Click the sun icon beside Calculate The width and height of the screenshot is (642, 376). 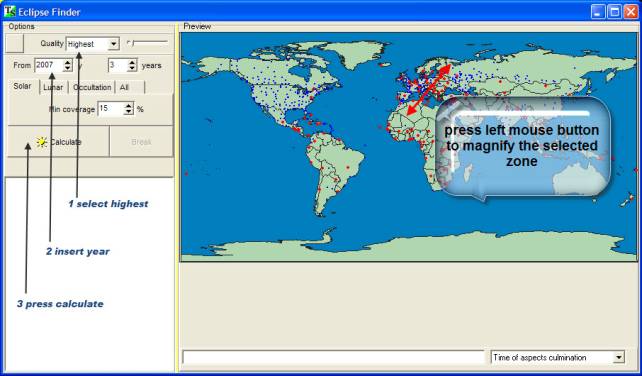click(x=41, y=142)
